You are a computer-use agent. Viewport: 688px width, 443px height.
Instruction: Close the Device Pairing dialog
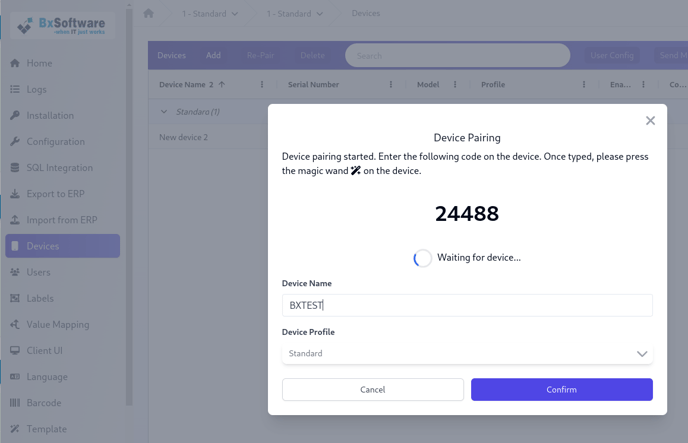pos(650,120)
